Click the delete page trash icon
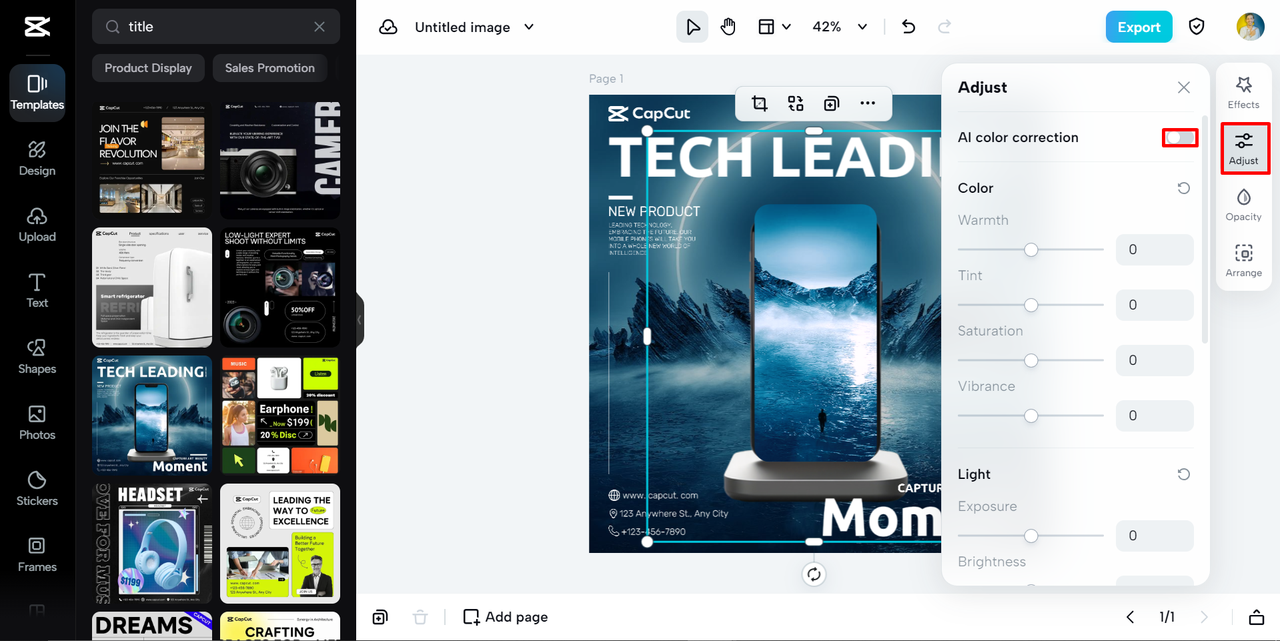This screenshot has height=641, width=1280. point(421,617)
